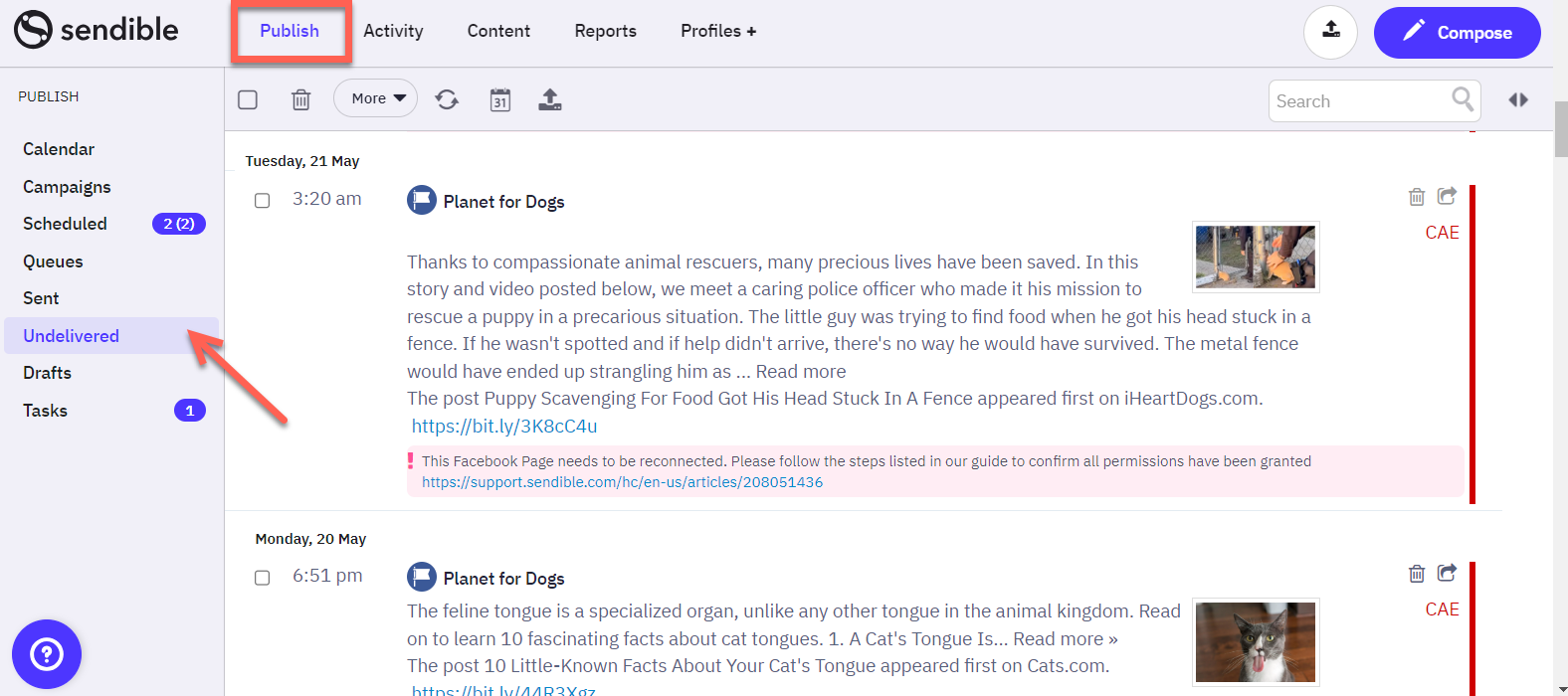The image size is (1568, 696).
Task: Click the search magnifier icon
Action: tap(1463, 99)
